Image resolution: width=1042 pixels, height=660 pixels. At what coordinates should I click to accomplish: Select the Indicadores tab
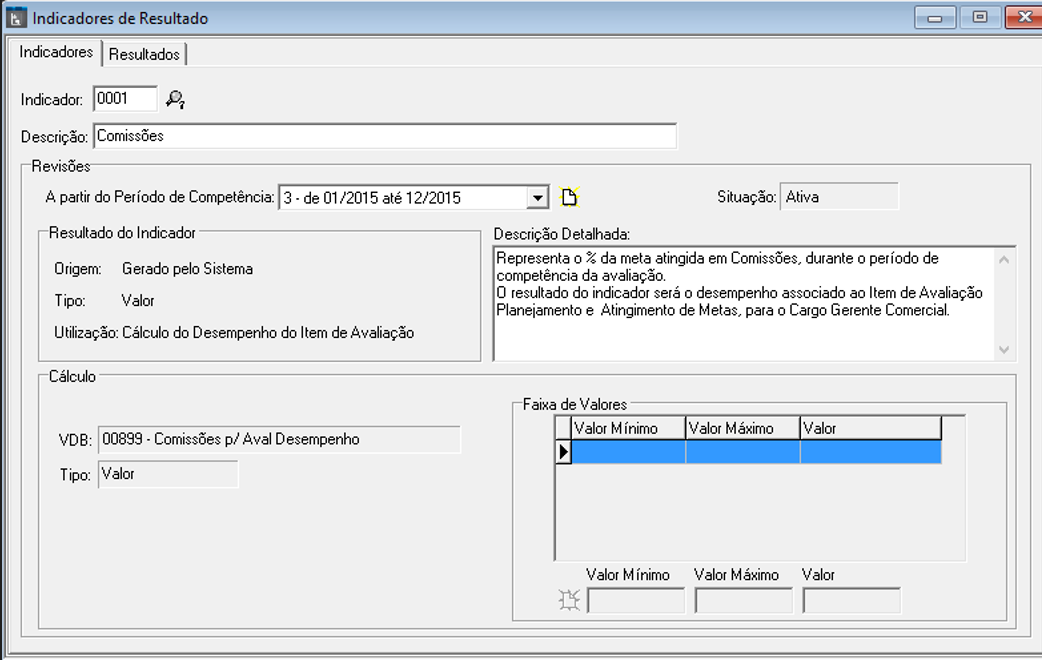pyautogui.click(x=56, y=52)
